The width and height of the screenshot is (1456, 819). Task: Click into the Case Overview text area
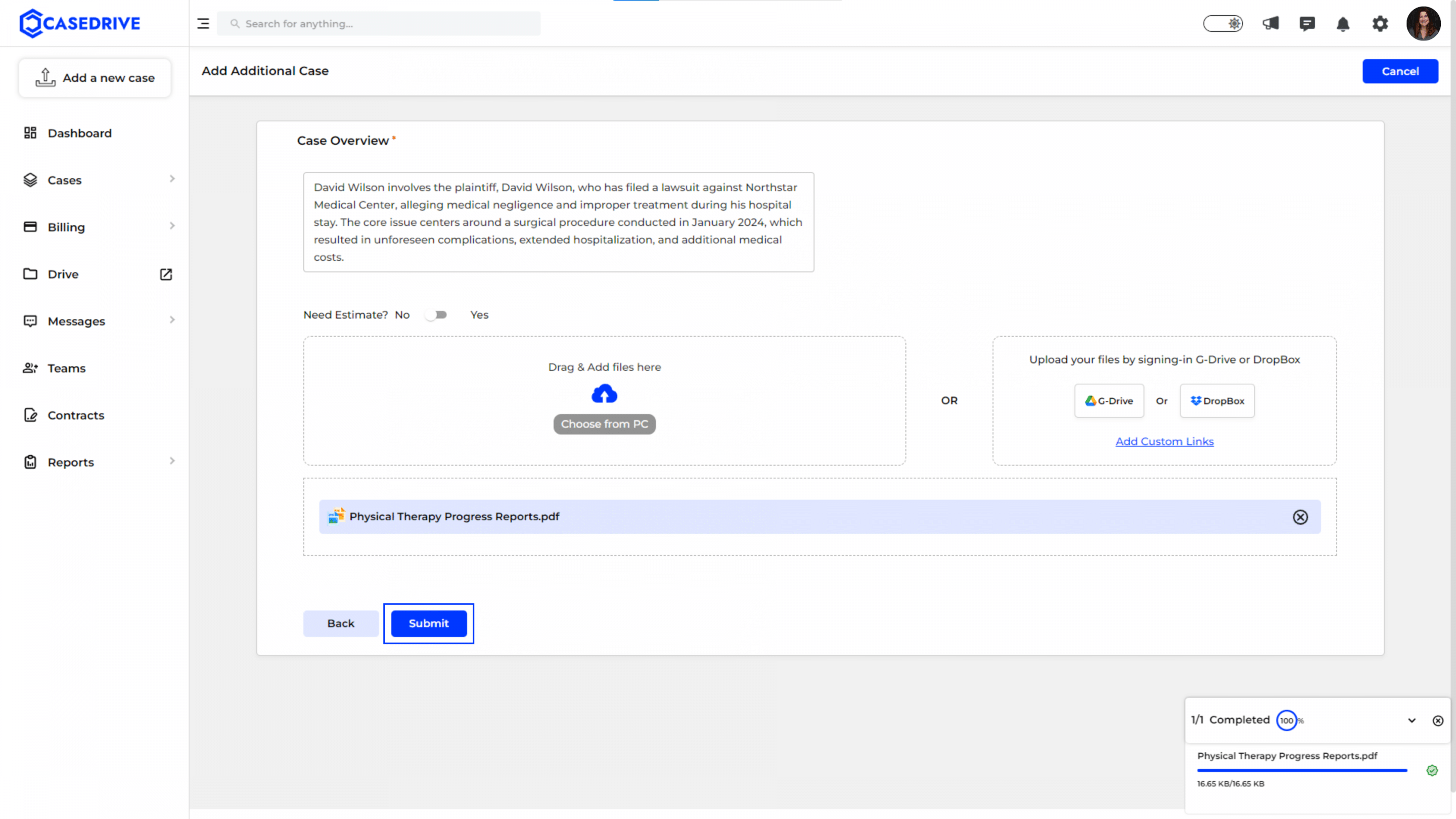pyautogui.click(x=559, y=222)
